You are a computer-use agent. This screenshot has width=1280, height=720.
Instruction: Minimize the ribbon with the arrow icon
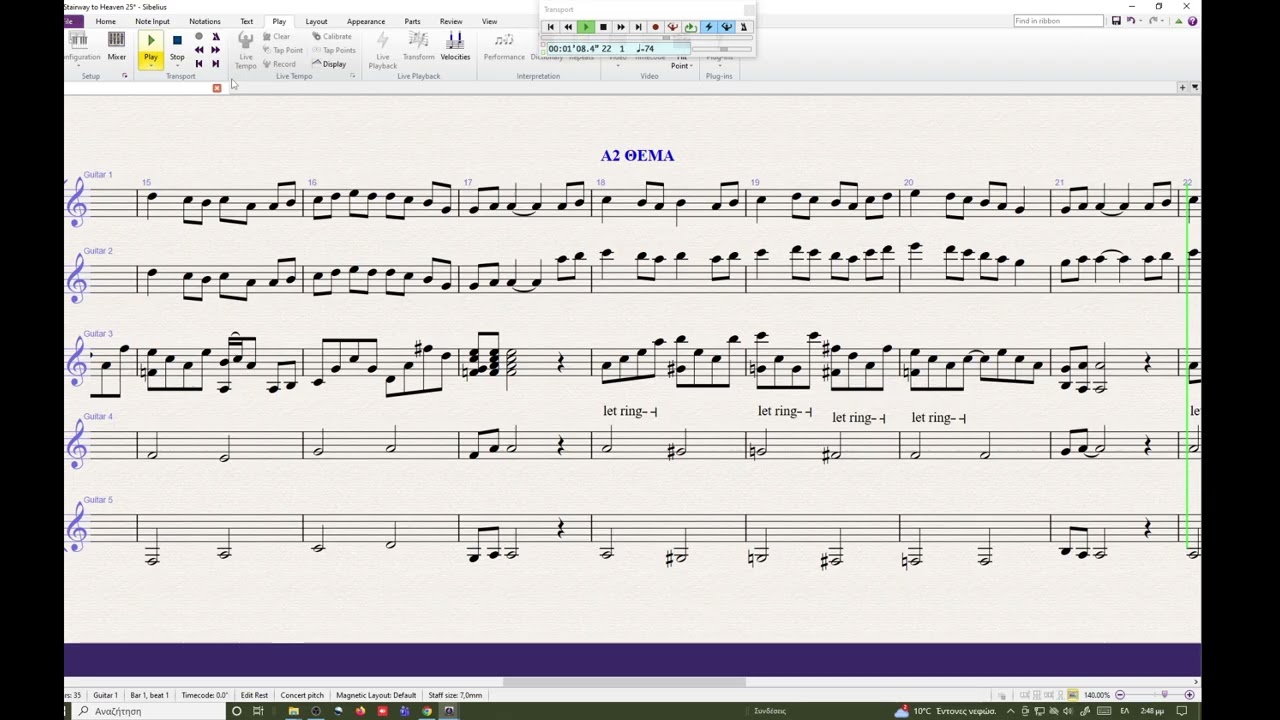tap(1179, 21)
